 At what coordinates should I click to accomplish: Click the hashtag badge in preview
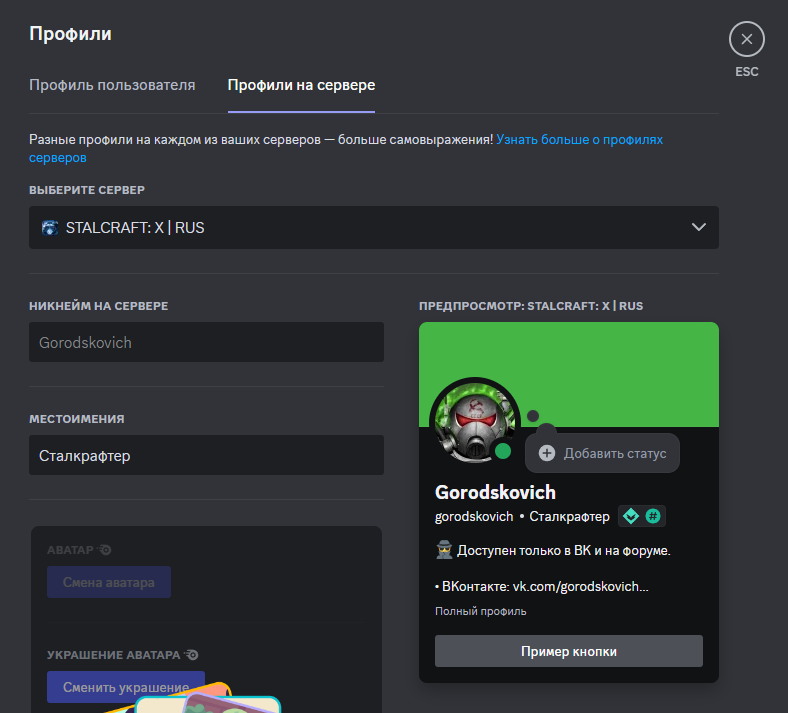click(x=652, y=516)
